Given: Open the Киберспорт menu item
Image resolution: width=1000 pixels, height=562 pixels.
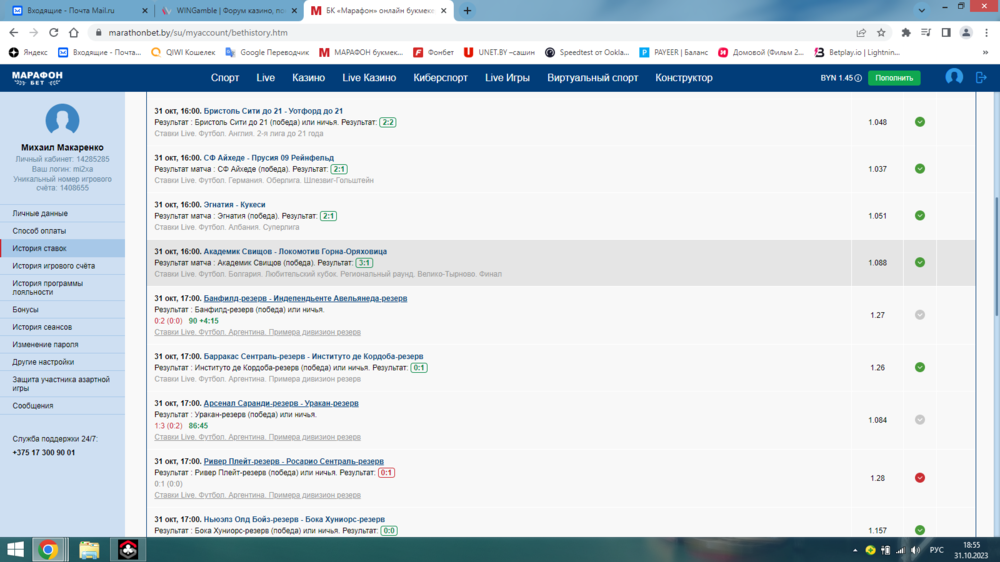Looking at the screenshot, I should click(440, 78).
